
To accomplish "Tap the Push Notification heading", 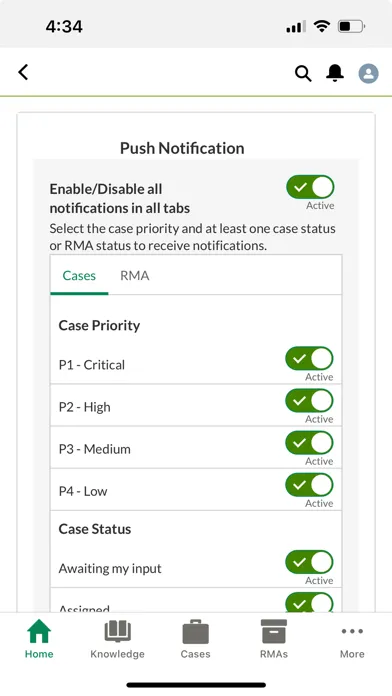I will point(182,148).
